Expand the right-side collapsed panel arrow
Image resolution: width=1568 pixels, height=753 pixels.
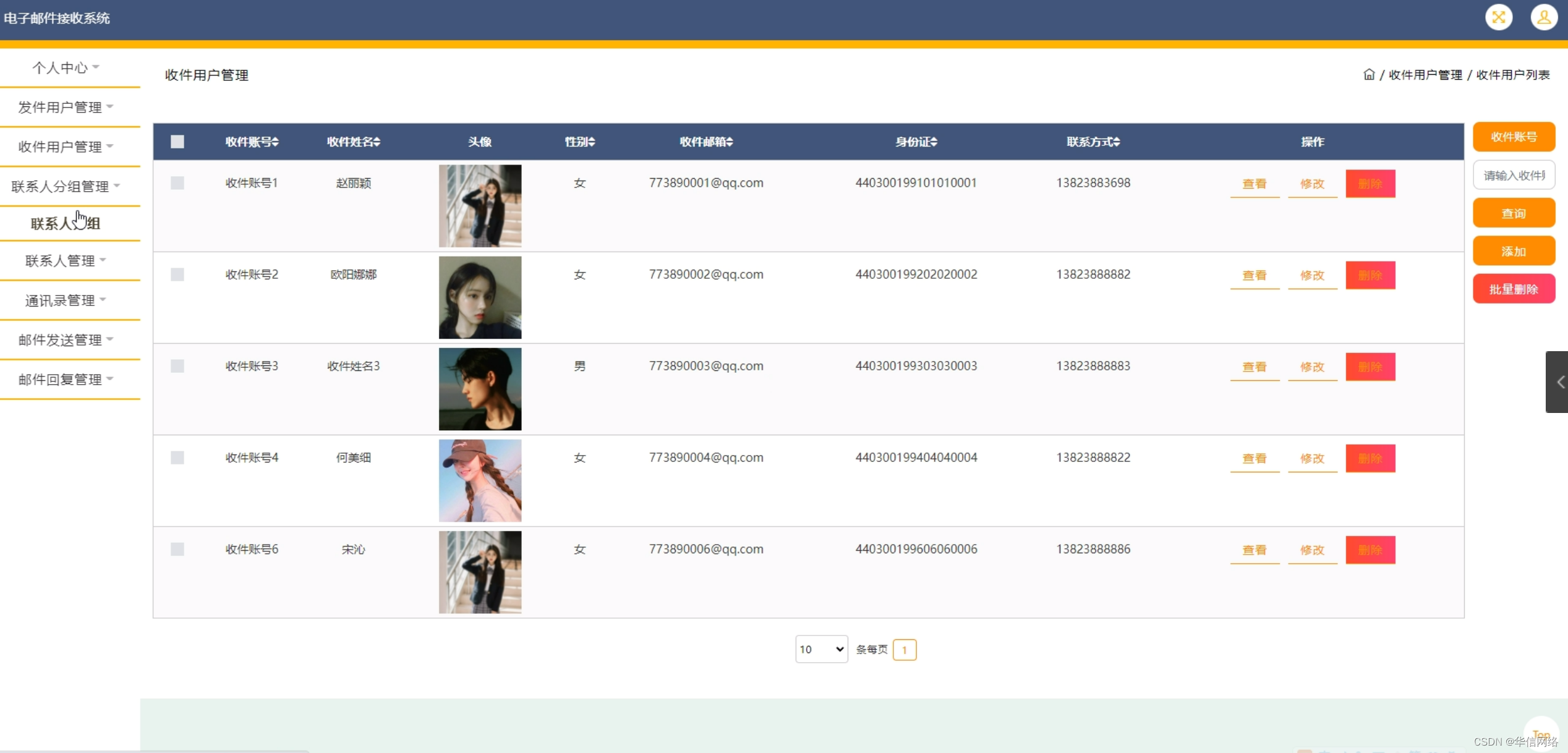[1559, 382]
